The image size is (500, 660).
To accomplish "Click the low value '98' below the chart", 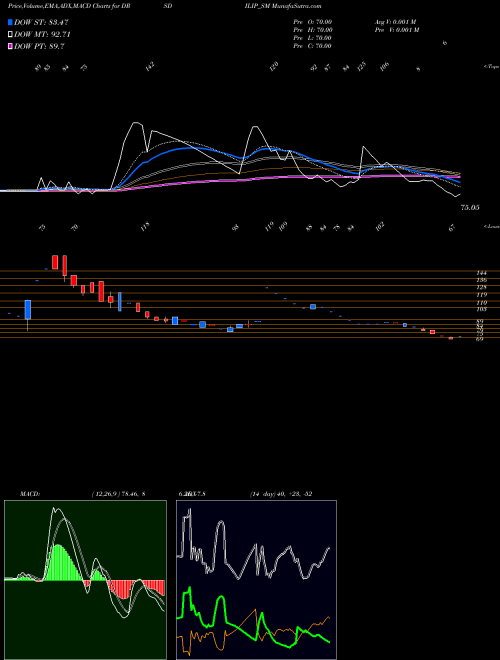I will pos(236,228).
